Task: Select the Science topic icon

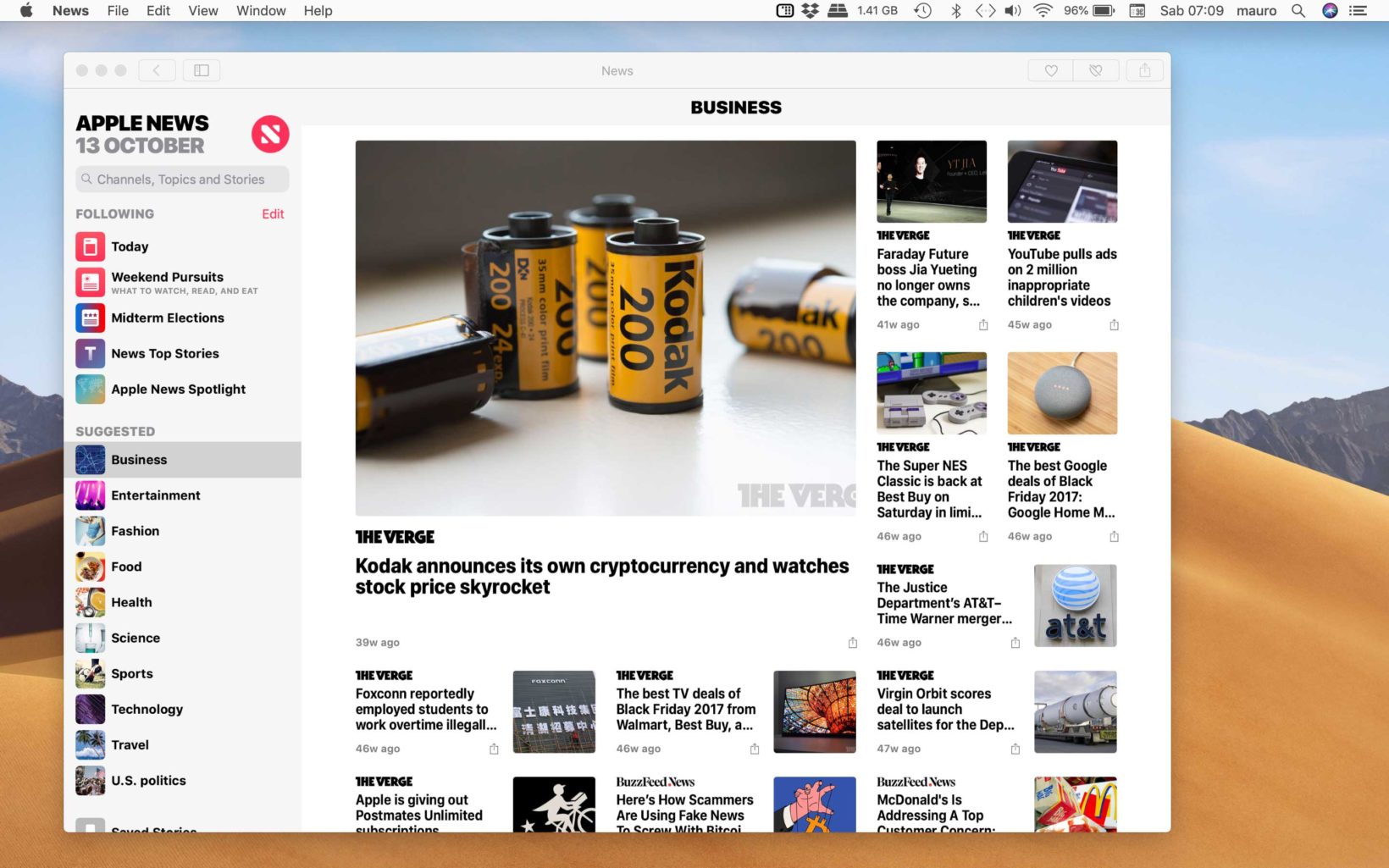Action: coord(91,638)
